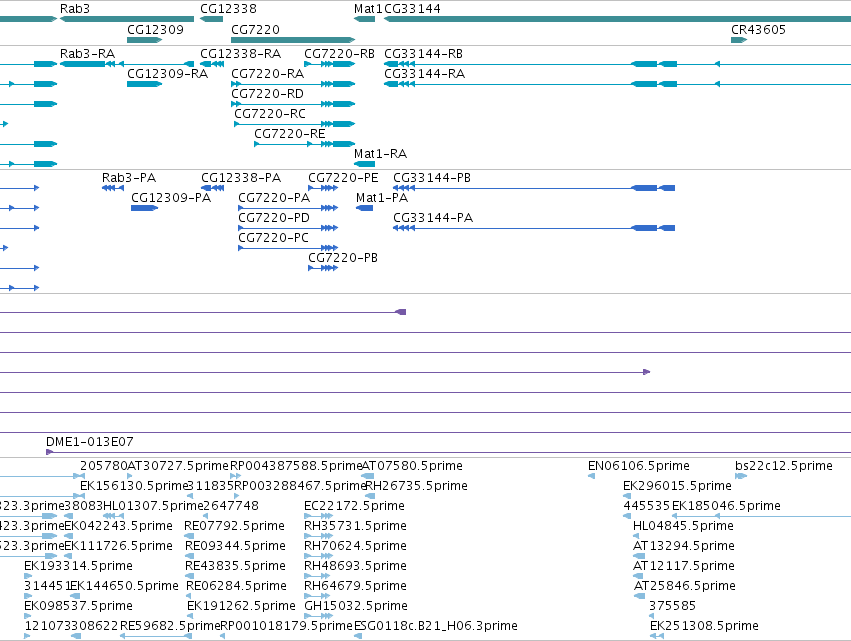Click protein CG7220-PC

(273, 238)
